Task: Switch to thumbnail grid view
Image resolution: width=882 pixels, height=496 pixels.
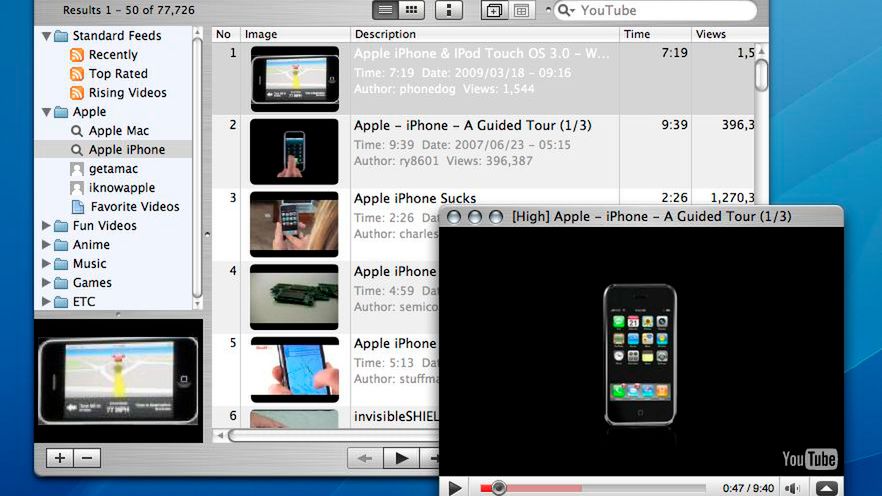Action: pos(411,10)
